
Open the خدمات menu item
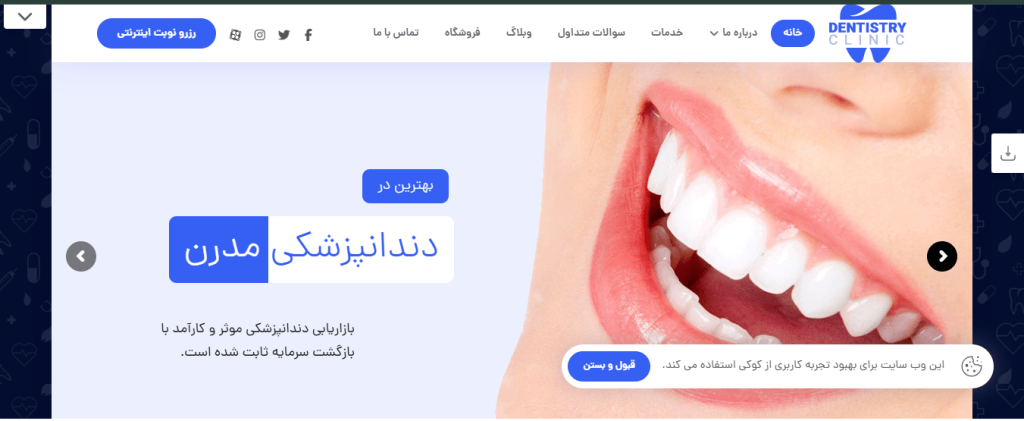click(x=667, y=33)
